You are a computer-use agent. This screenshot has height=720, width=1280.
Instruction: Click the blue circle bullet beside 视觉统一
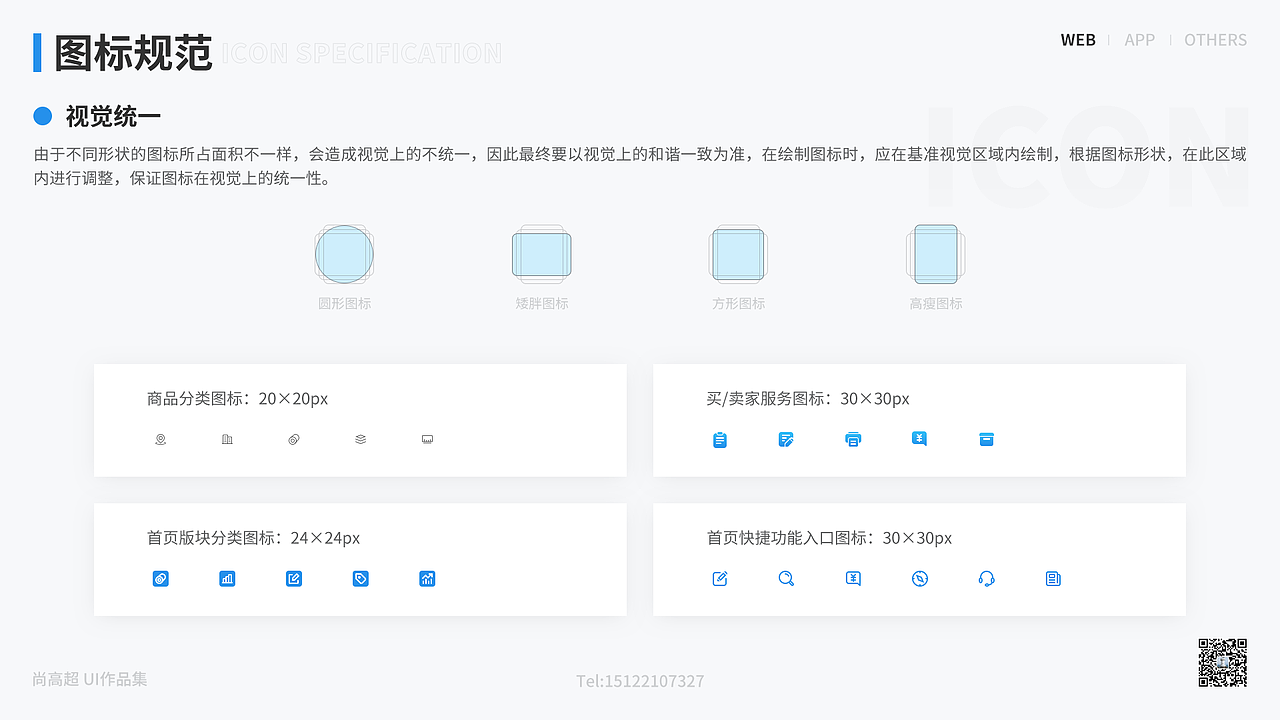42,116
